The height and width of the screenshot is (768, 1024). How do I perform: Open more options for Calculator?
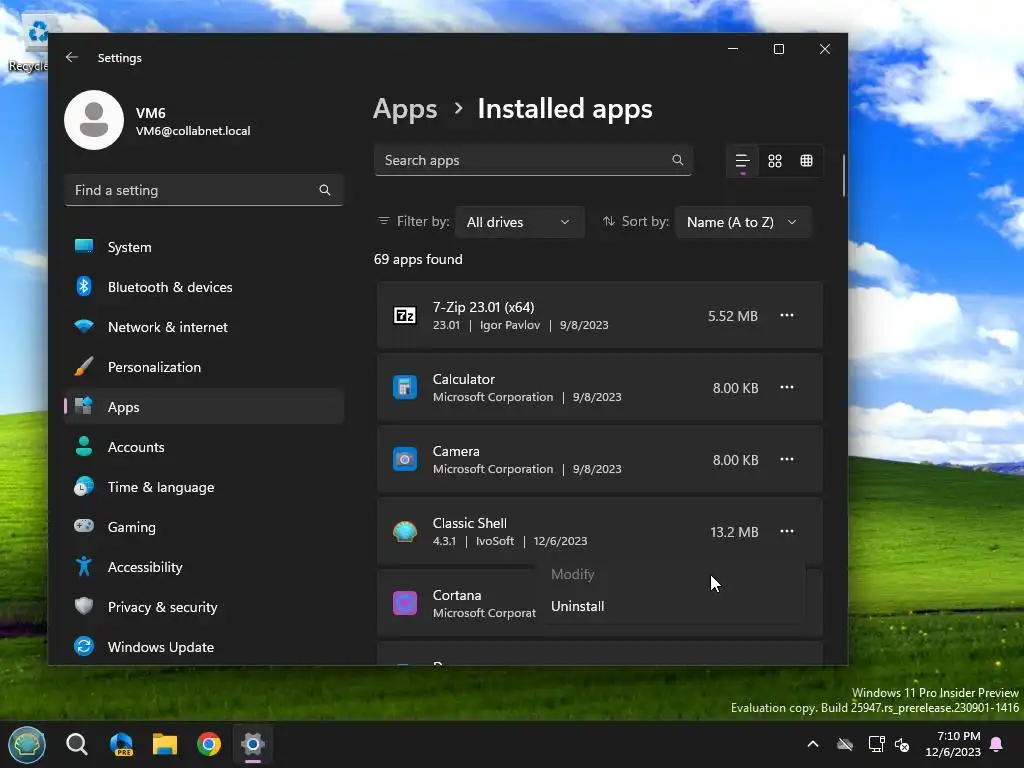(787, 387)
